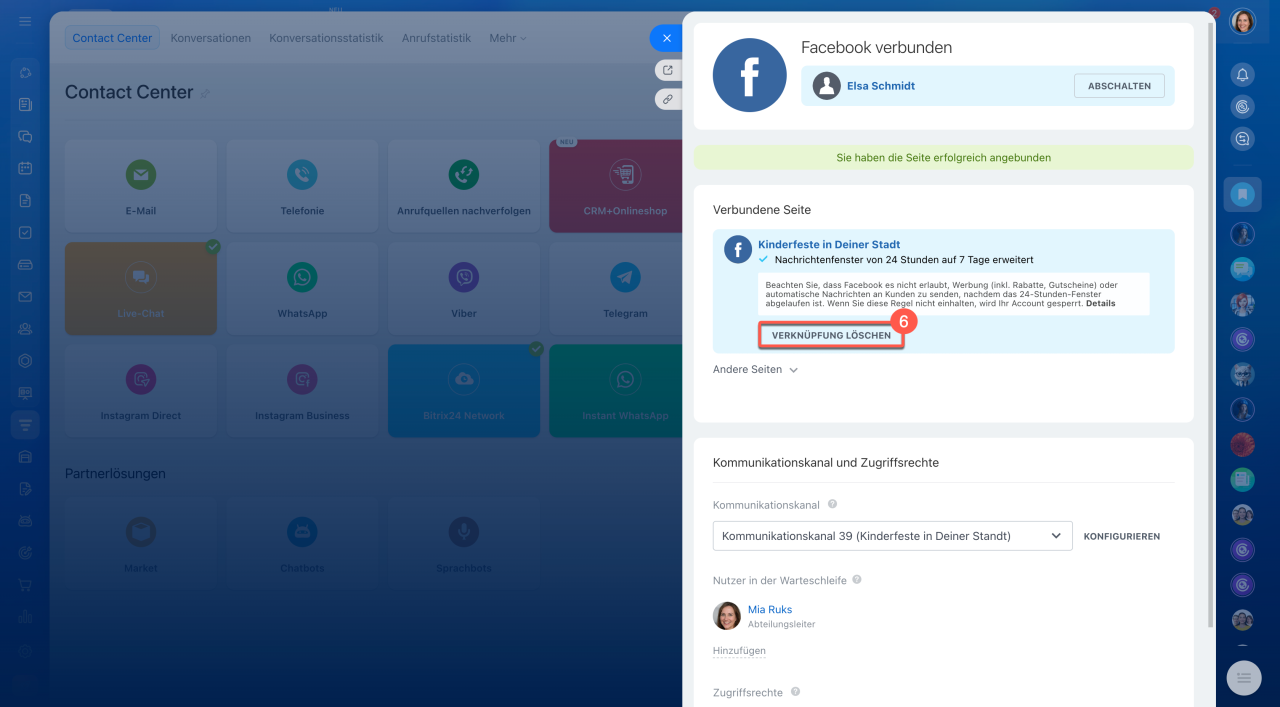The height and width of the screenshot is (707, 1280).
Task: Open Kinderfeste in Deiner Stadt page link
Action: click(829, 244)
